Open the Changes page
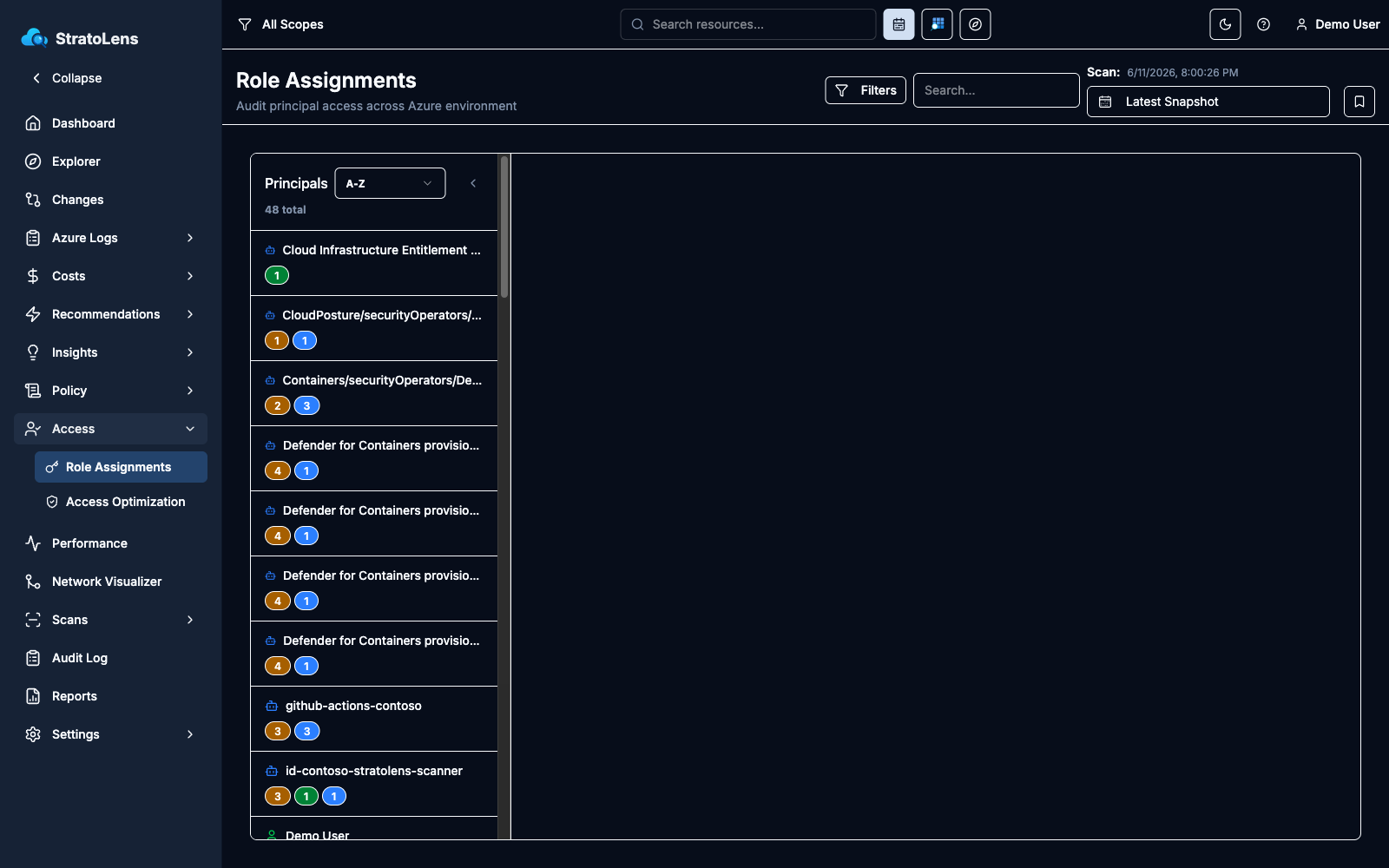The width and height of the screenshot is (1389, 868). (x=110, y=200)
